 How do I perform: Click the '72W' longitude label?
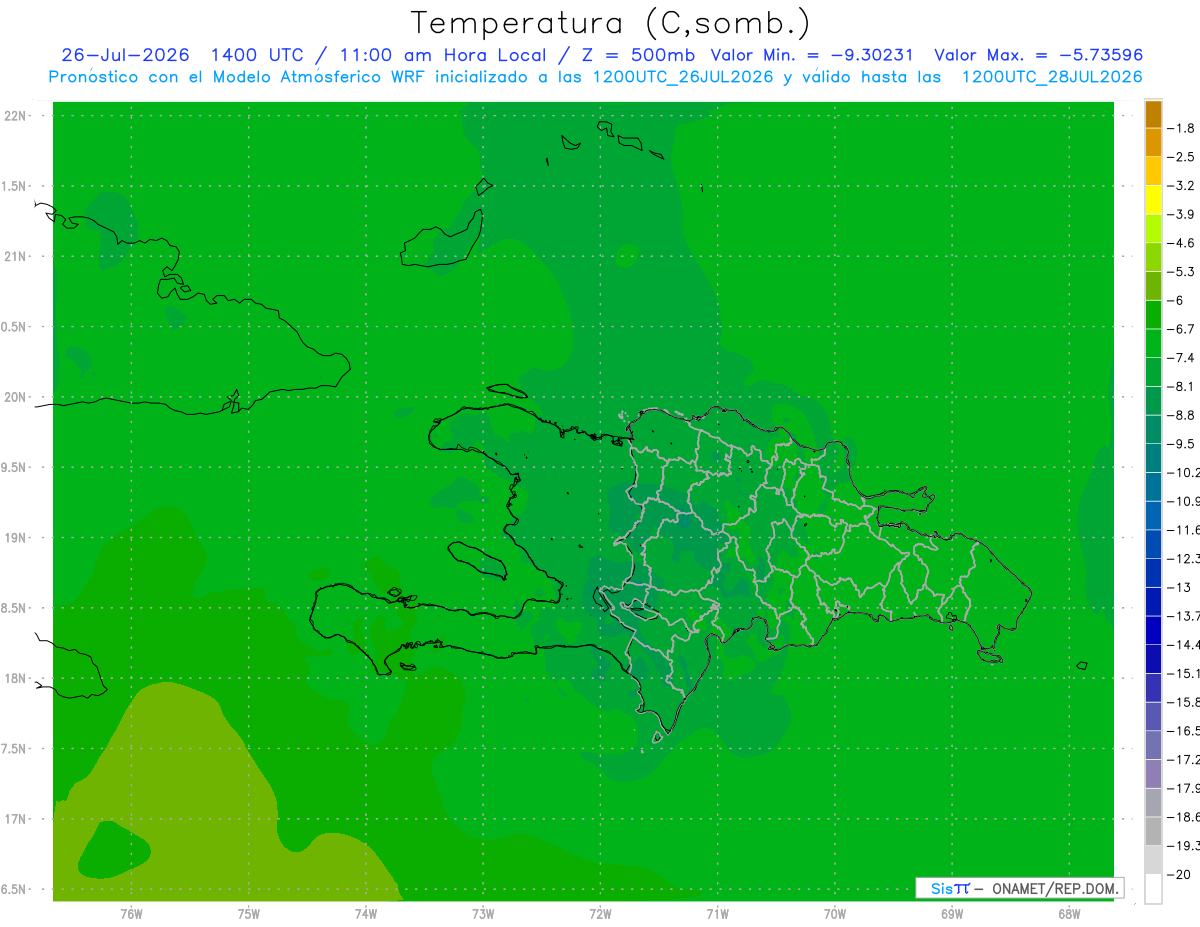(600, 913)
